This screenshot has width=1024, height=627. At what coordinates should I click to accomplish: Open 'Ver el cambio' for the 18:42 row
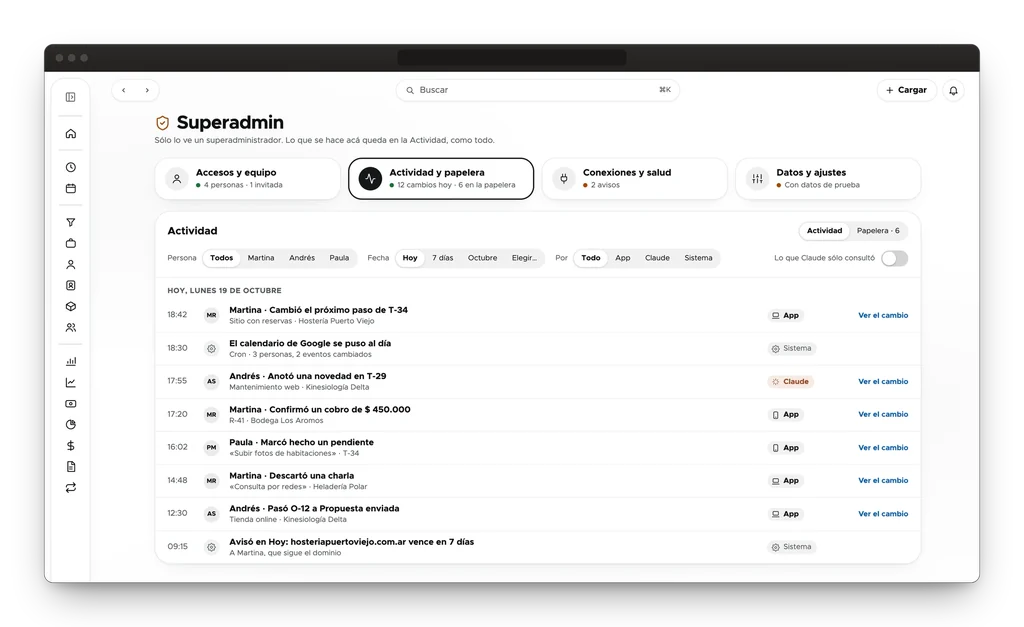pos(883,315)
